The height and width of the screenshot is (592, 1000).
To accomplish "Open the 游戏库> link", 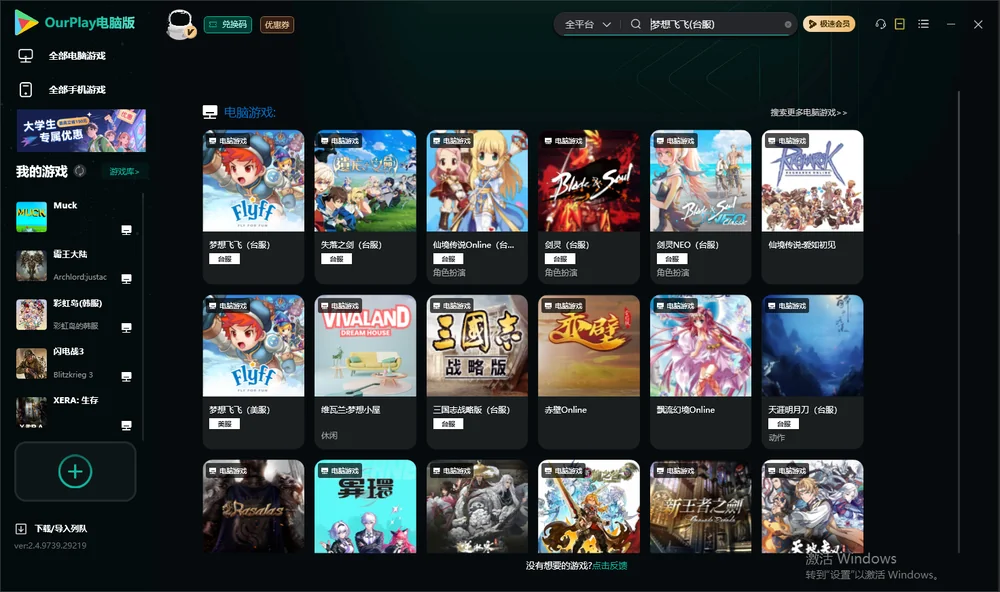I will tap(124, 172).
